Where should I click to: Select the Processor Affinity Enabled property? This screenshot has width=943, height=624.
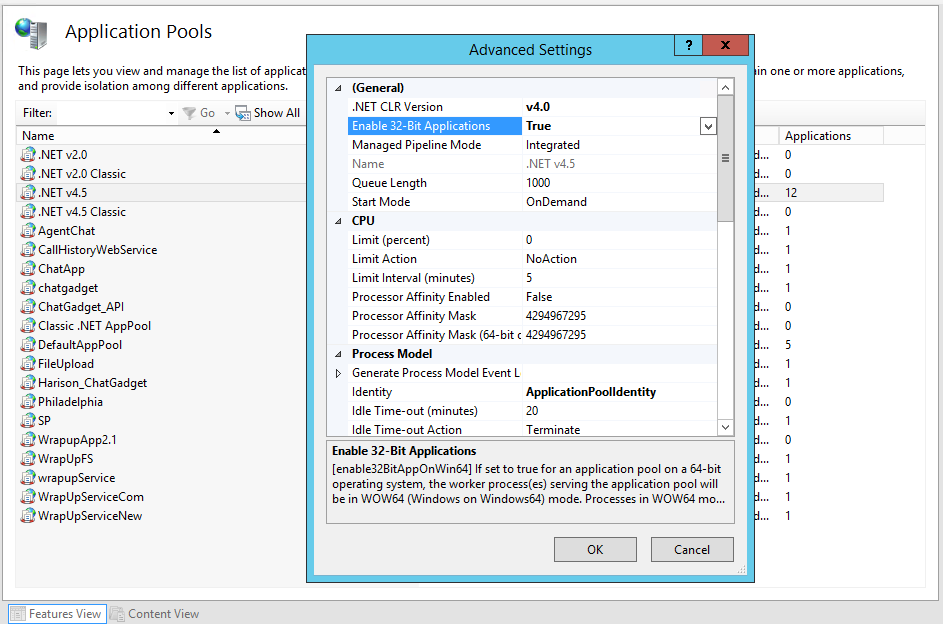(421, 297)
